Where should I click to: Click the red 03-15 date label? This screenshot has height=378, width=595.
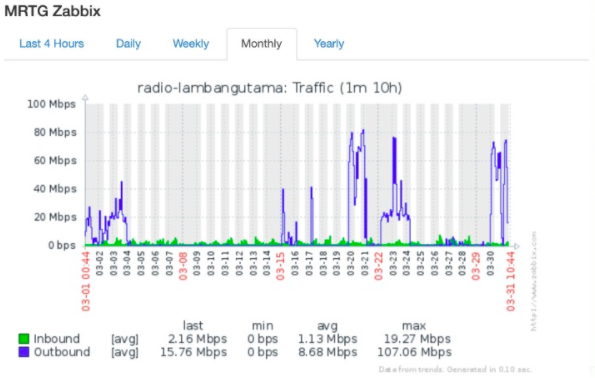(x=280, y=266)
